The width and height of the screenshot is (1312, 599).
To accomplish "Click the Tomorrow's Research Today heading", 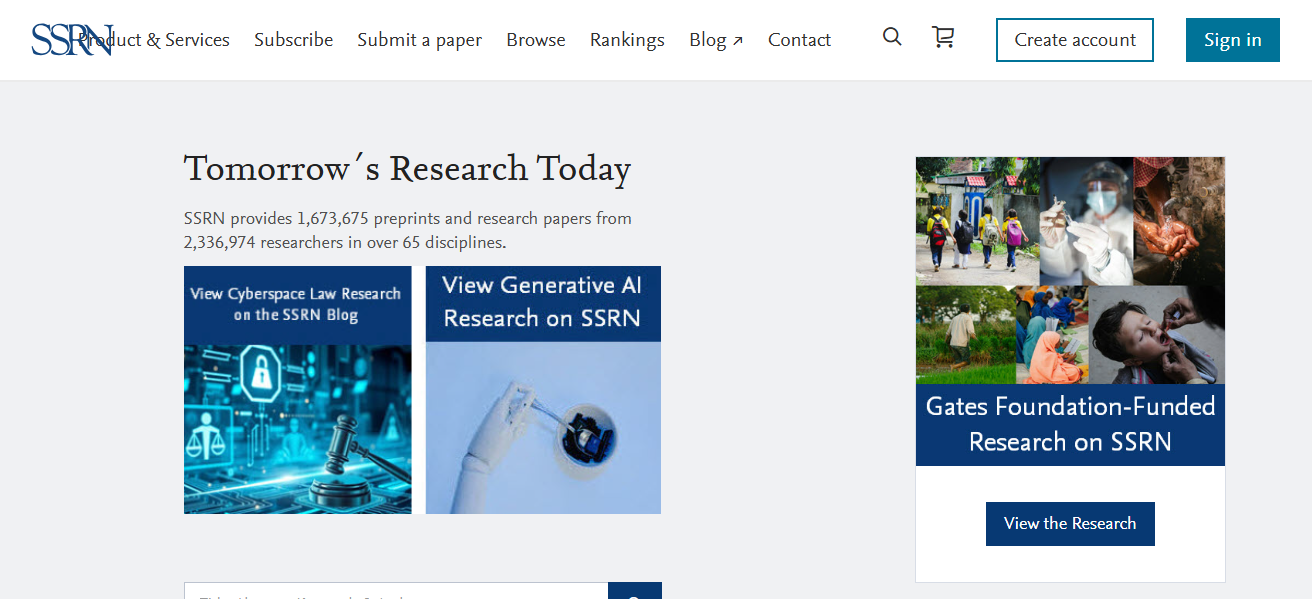I will (407, 169).
